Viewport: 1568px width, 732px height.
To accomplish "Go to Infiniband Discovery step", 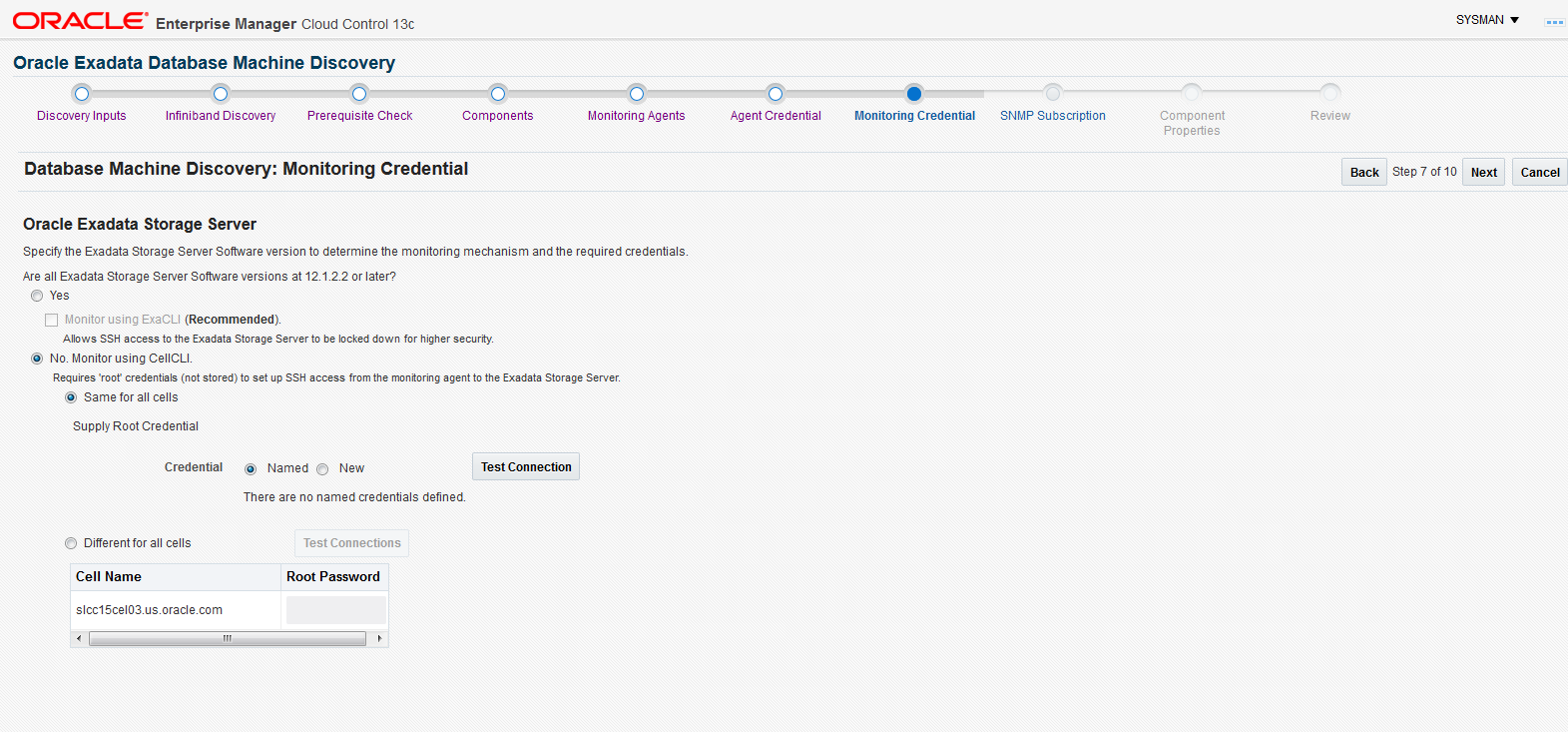I will 221,116.
